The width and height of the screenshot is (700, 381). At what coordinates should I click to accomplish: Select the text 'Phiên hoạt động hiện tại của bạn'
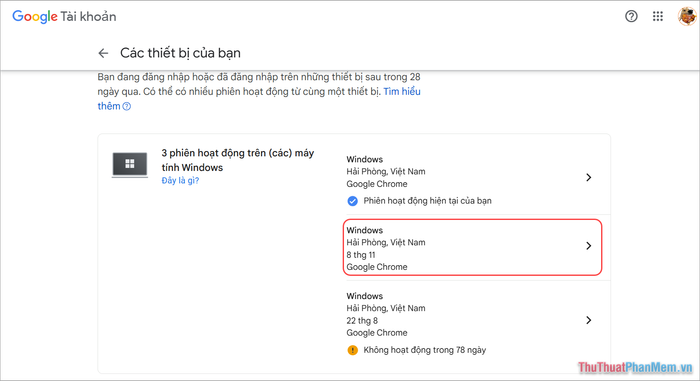coord(427,201)
